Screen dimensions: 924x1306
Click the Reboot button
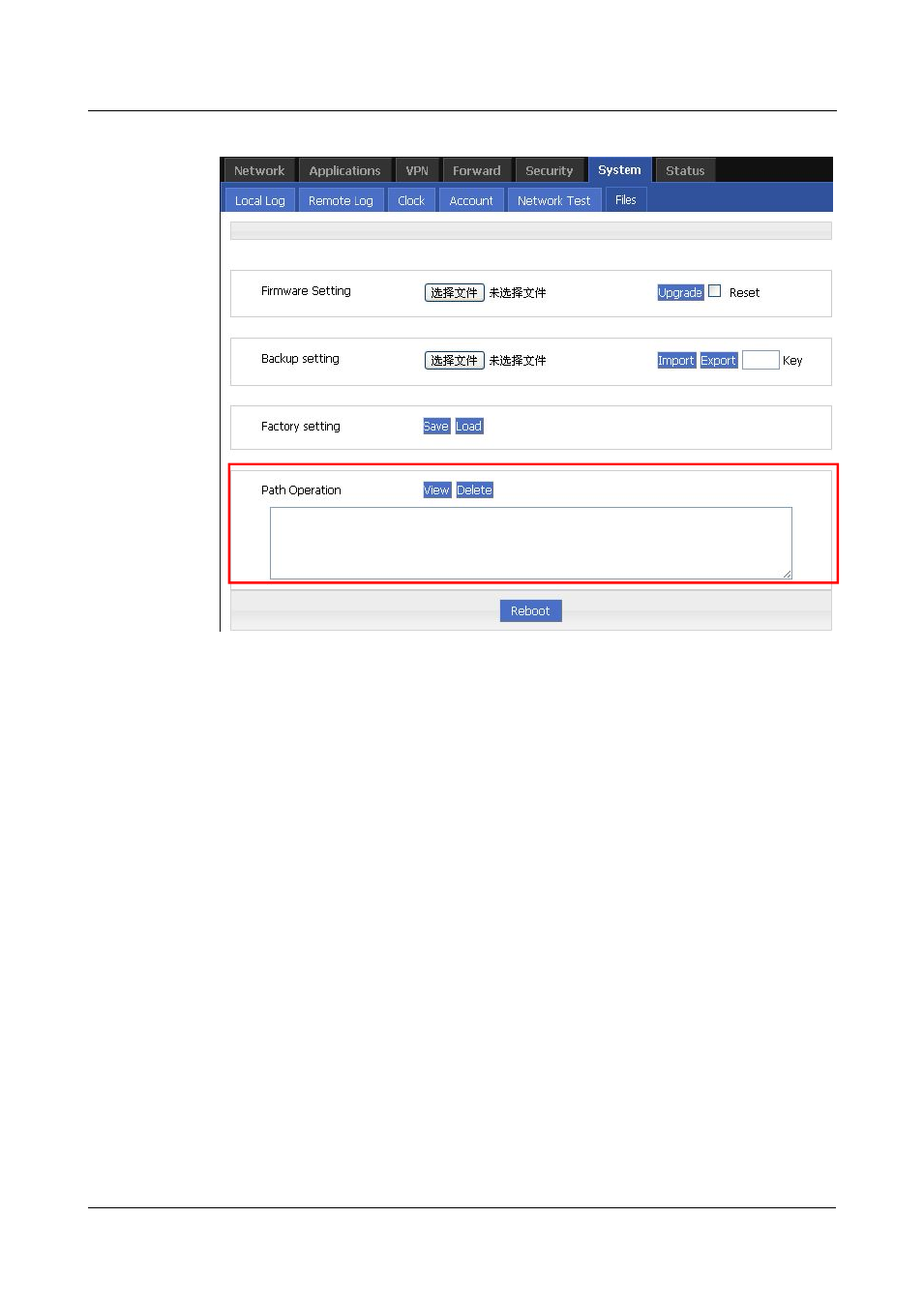pyautogui.click(x=530, y=610)
